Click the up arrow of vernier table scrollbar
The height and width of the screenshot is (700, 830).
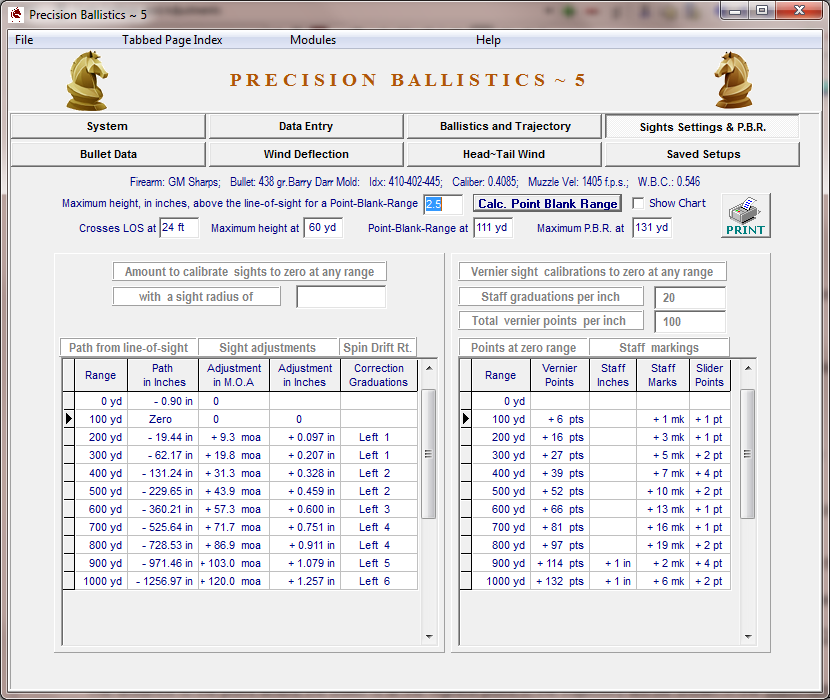click(x=748, y=368)
